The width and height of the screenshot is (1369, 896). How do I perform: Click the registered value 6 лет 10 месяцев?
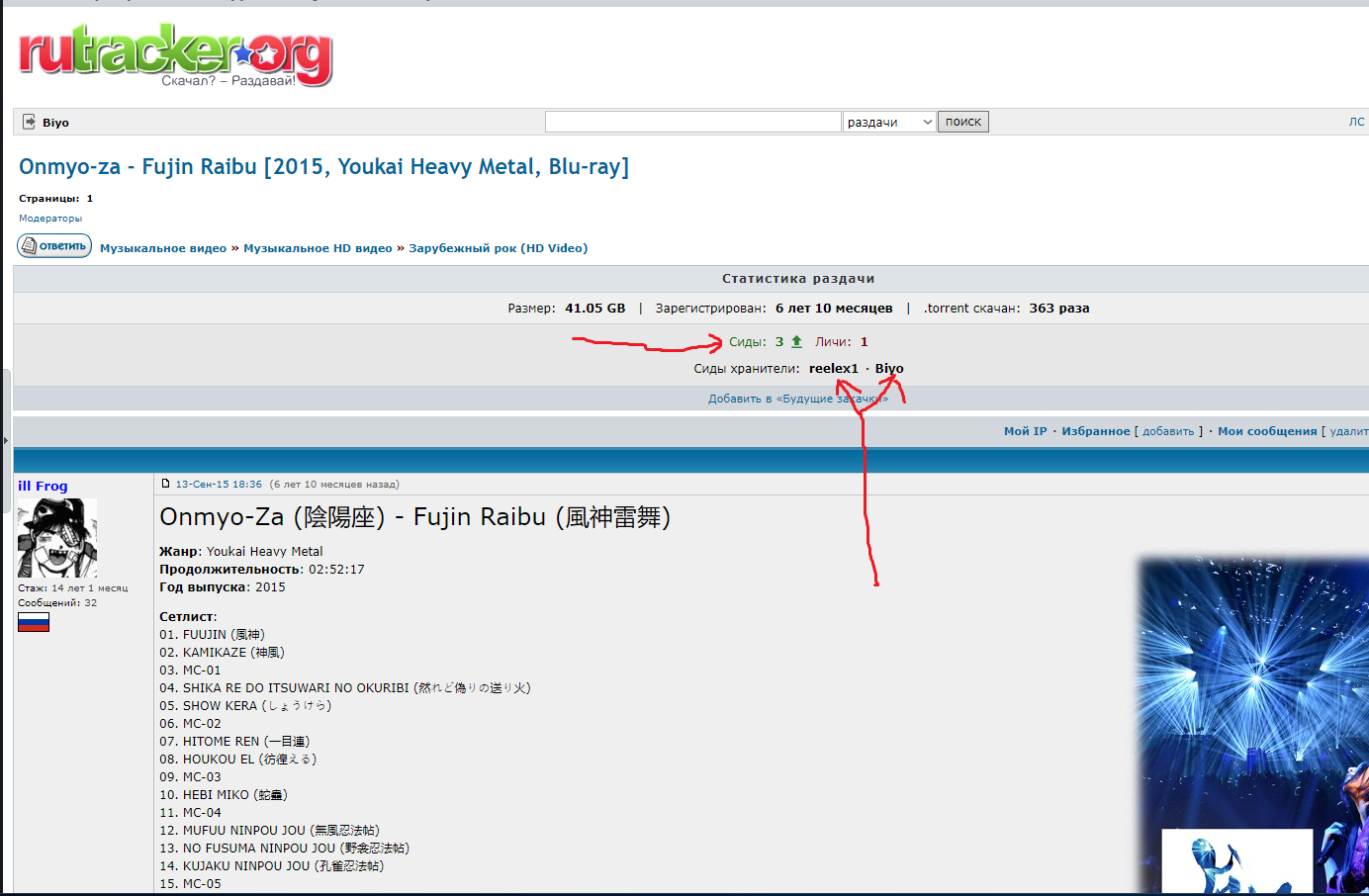coord(834,309)
